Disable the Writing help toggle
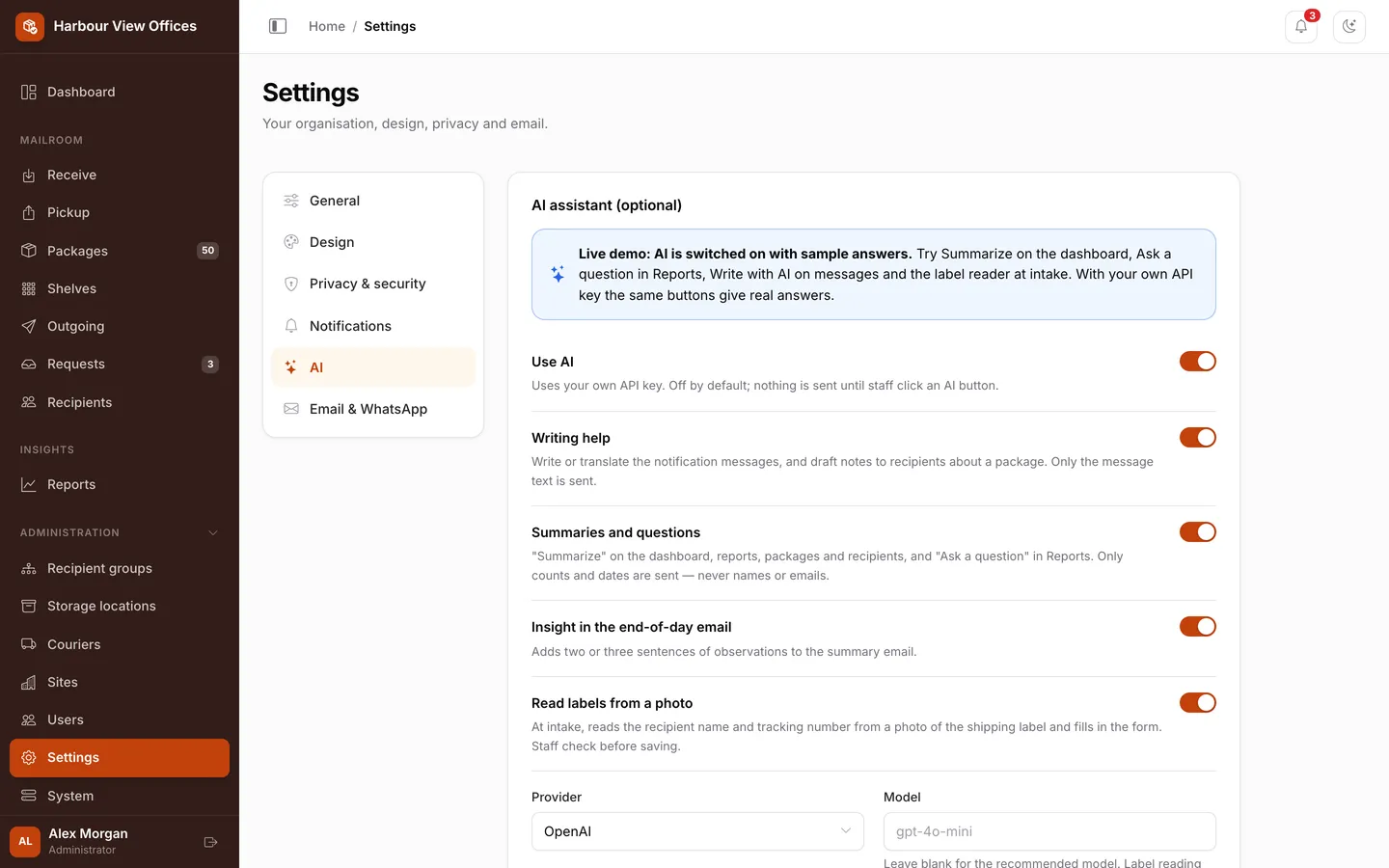This screenshot has width=1389, height=868. point(1197,438)
